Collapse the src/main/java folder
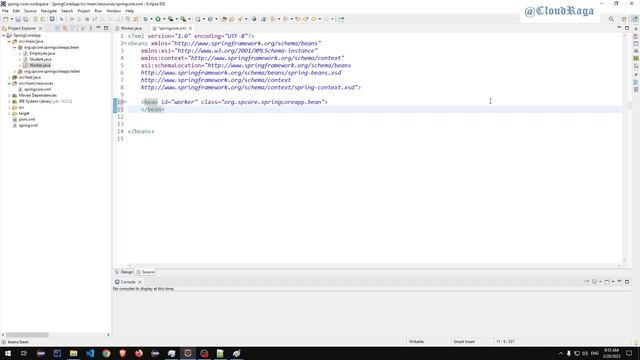This screenshot has width=640, height=360. pos(9,41)
